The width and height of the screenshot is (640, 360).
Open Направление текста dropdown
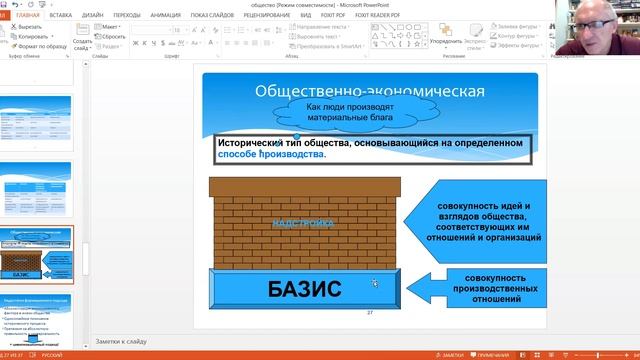tap(319, 27)
